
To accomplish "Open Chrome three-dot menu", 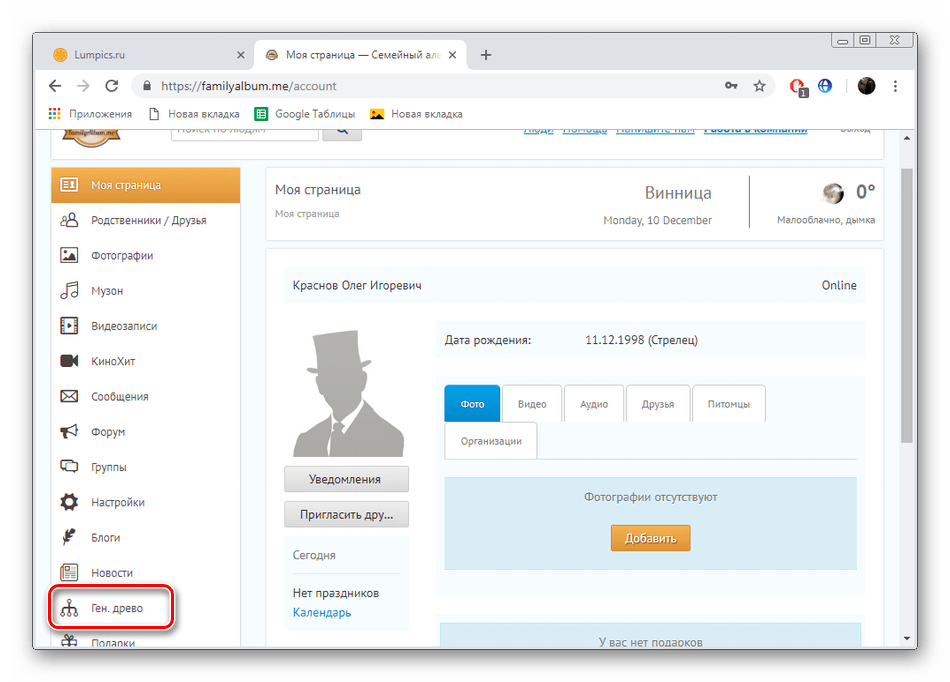I will click(x=895, y=86).
